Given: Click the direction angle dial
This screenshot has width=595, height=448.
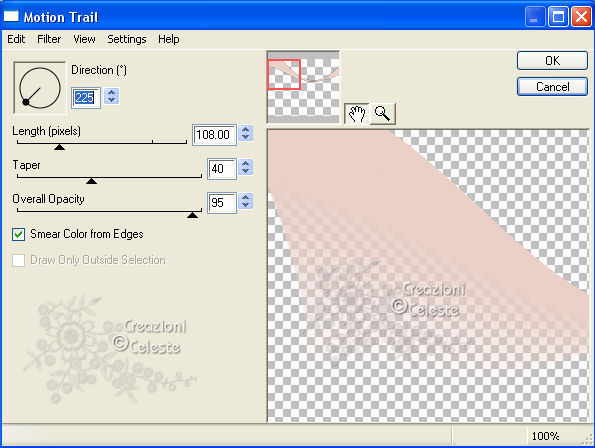Looking at the screenshot, I should pyautogui.click(x=40, y=88).
